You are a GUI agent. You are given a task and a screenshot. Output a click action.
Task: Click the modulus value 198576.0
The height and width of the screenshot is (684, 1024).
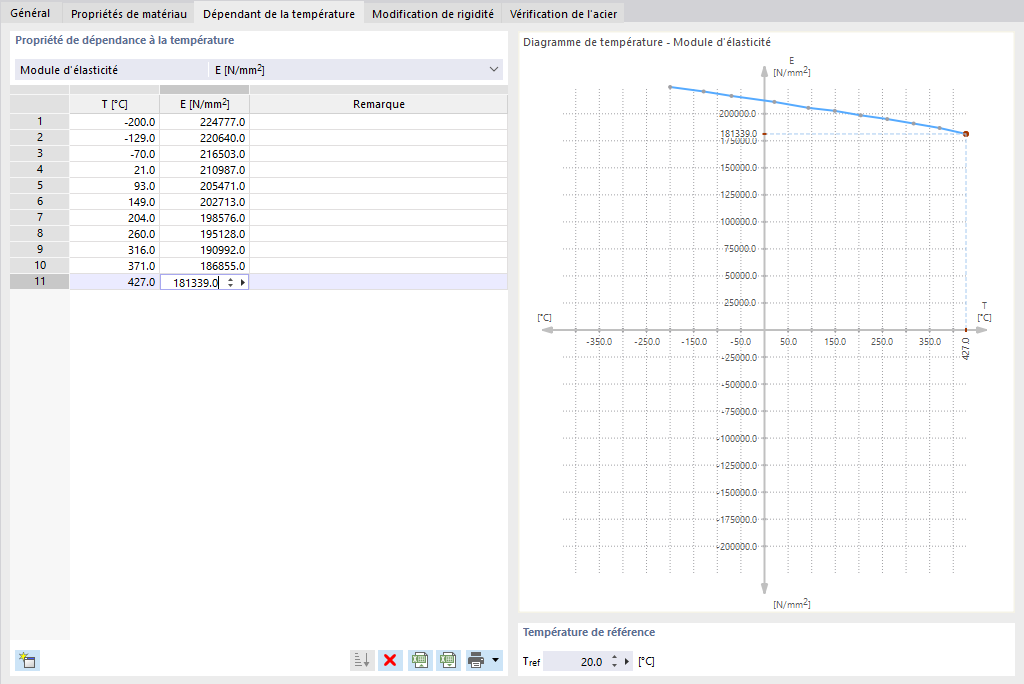coord(204,218)
